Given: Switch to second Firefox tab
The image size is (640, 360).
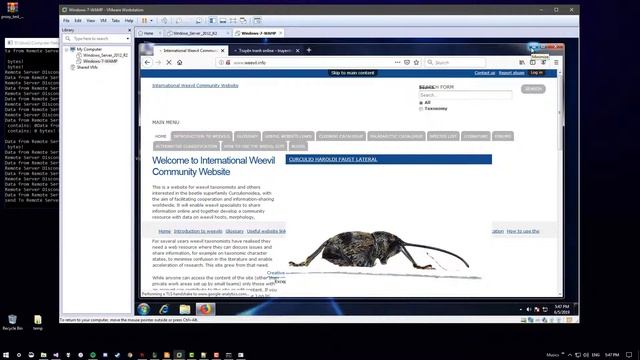Looking at the screenshot, I should 265,51.
